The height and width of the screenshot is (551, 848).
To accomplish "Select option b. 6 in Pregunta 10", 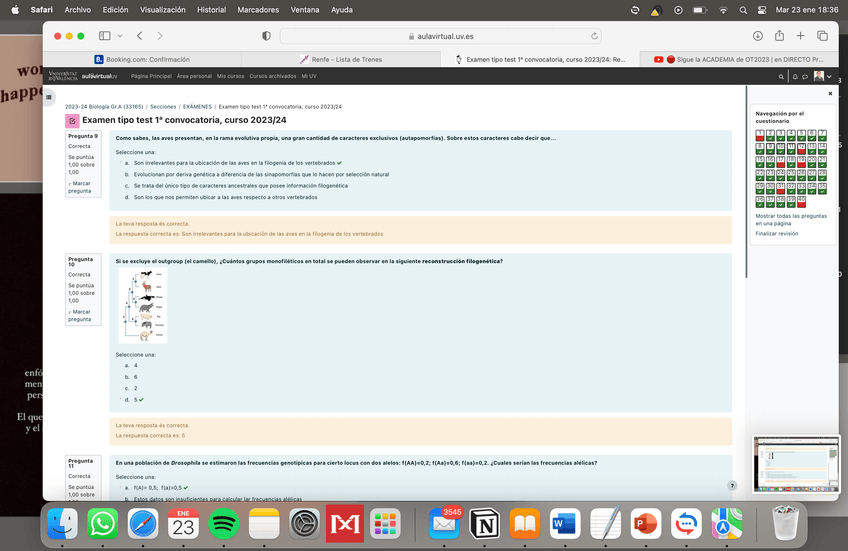I will point(119,377).
